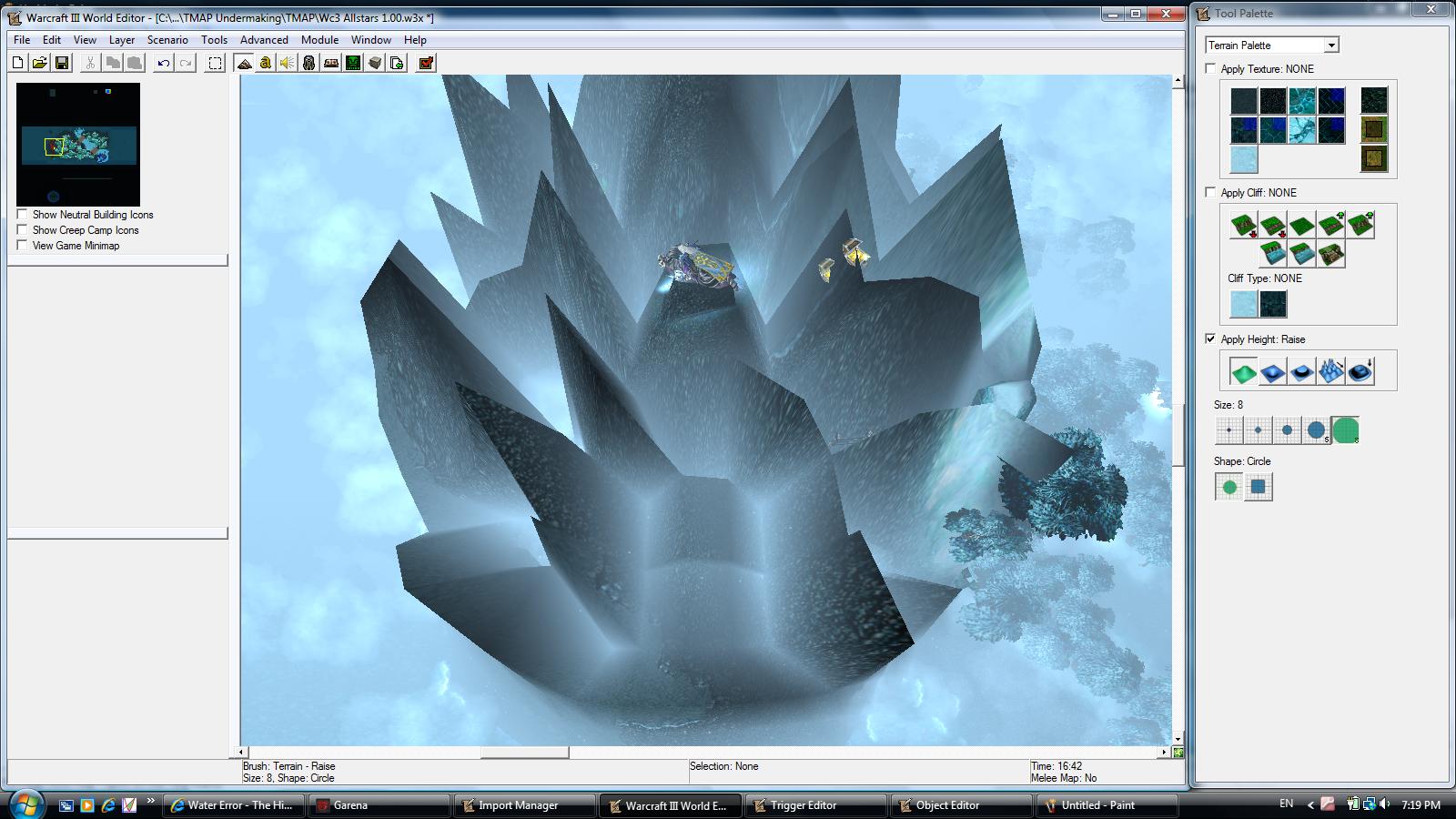Open the Sound Editor speaker icon

(x=287, y=63)
